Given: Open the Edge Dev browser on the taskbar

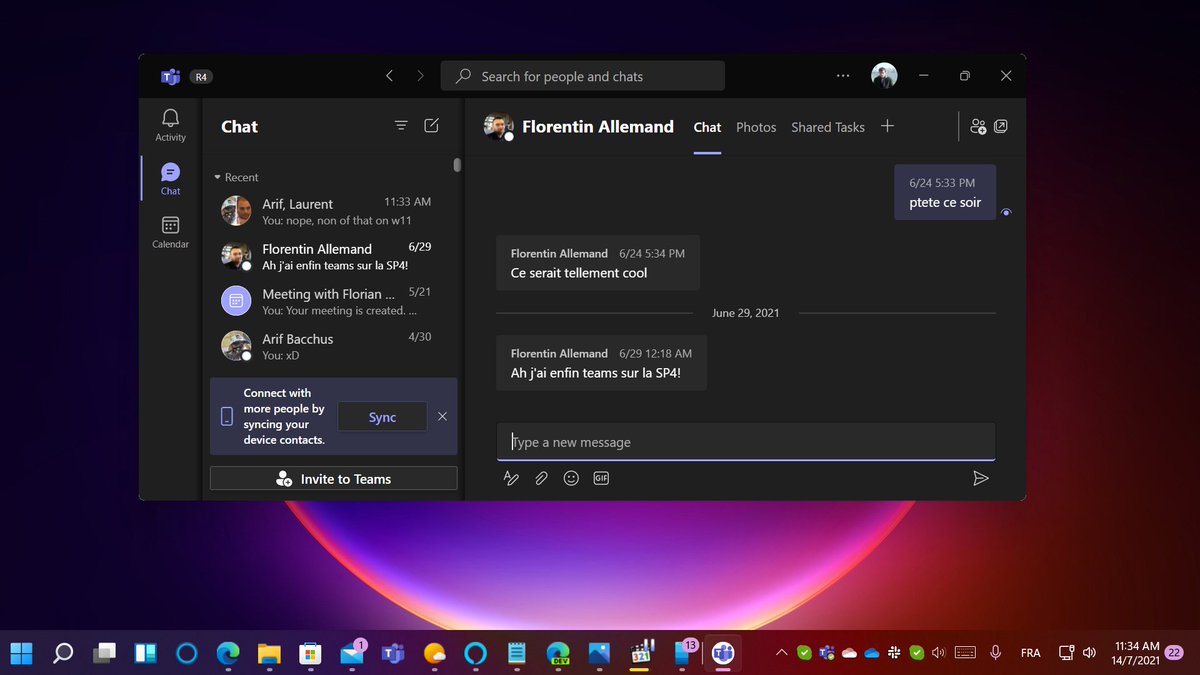Looking at the screenshot, I should tap(558, 653).
